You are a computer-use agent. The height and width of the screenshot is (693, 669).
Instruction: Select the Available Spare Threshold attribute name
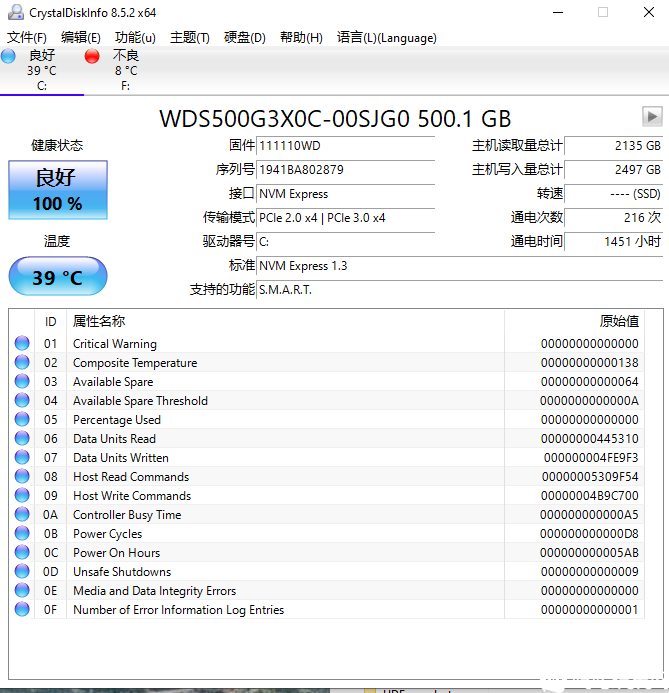[x=141, y=401]
